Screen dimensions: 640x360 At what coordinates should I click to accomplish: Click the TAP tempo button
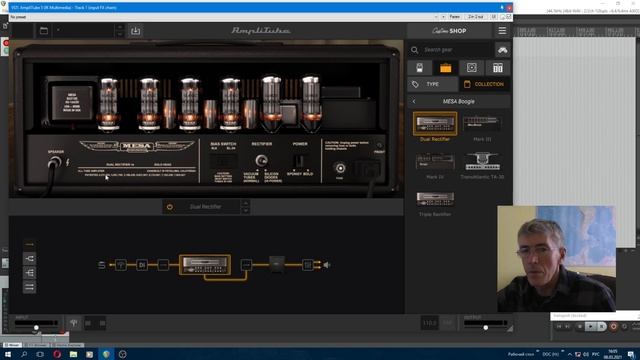(448, 324)
